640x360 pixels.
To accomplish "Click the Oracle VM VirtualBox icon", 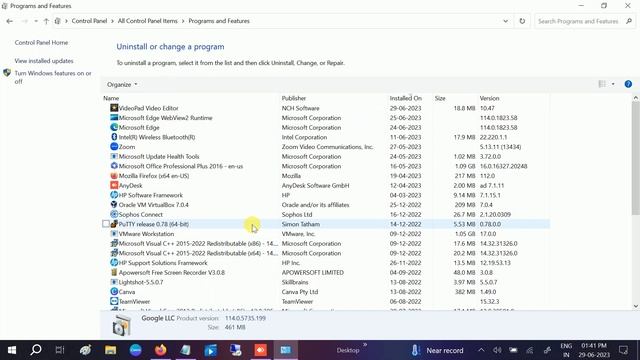I will pyautogui.click(x=114, y=204).
